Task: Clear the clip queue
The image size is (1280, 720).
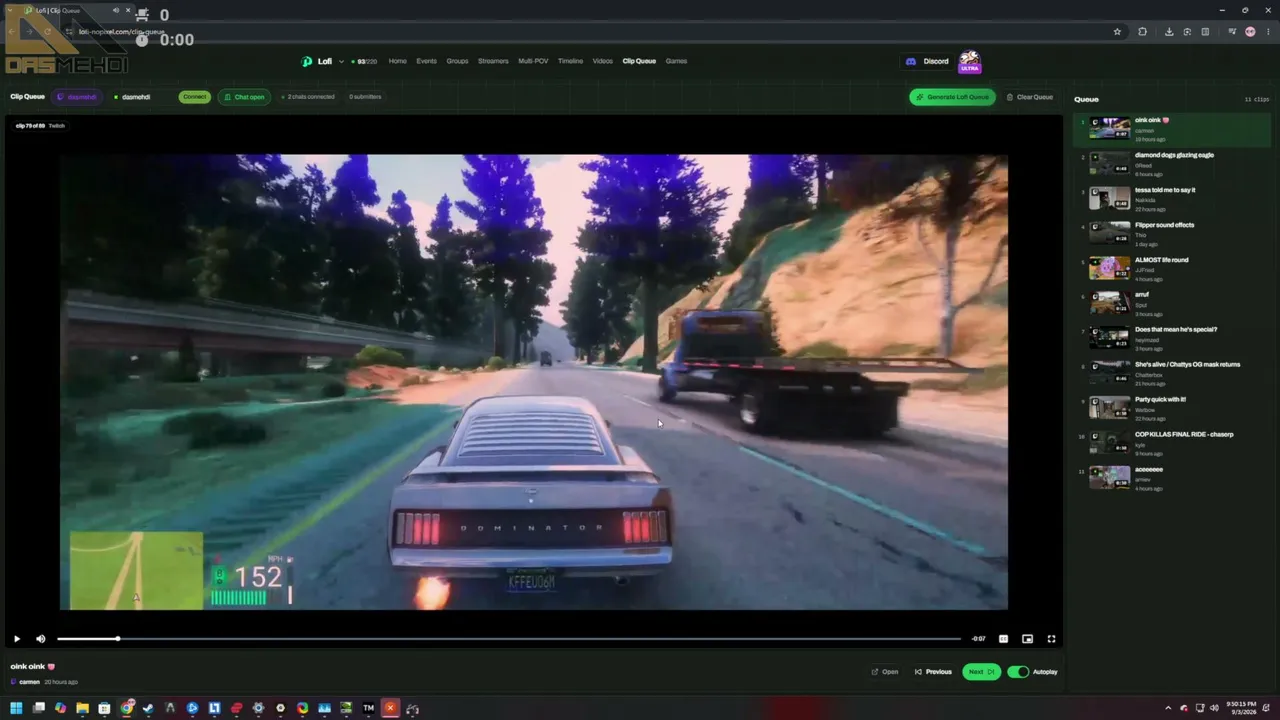Action: (1029, 97)
